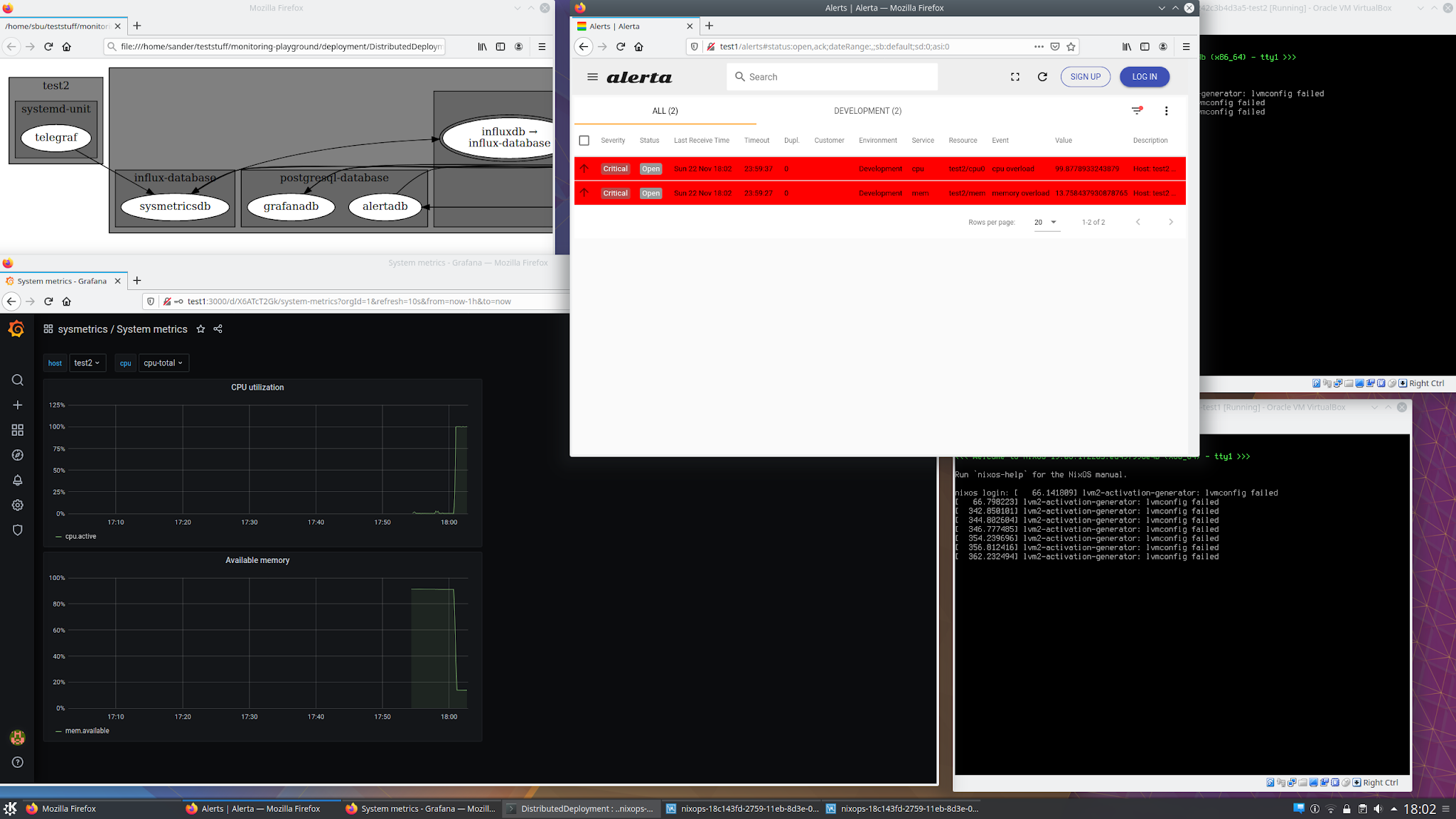This screenshot has width=1456, height=819.
Task: Switch to the DEVELOPMENT (2) tab
Action: click(867, 111)
